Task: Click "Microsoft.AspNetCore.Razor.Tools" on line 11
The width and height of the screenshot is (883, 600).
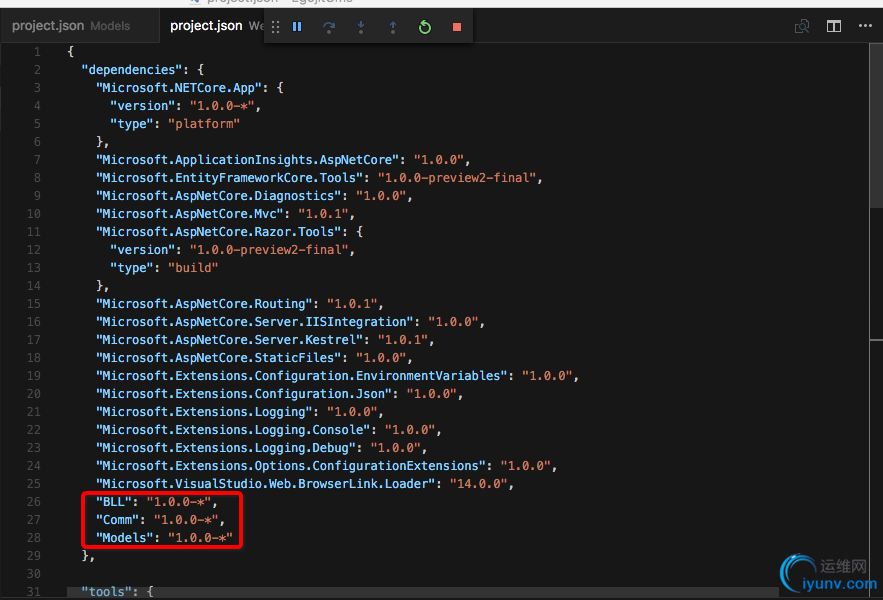Action: [x=218, y=232]
